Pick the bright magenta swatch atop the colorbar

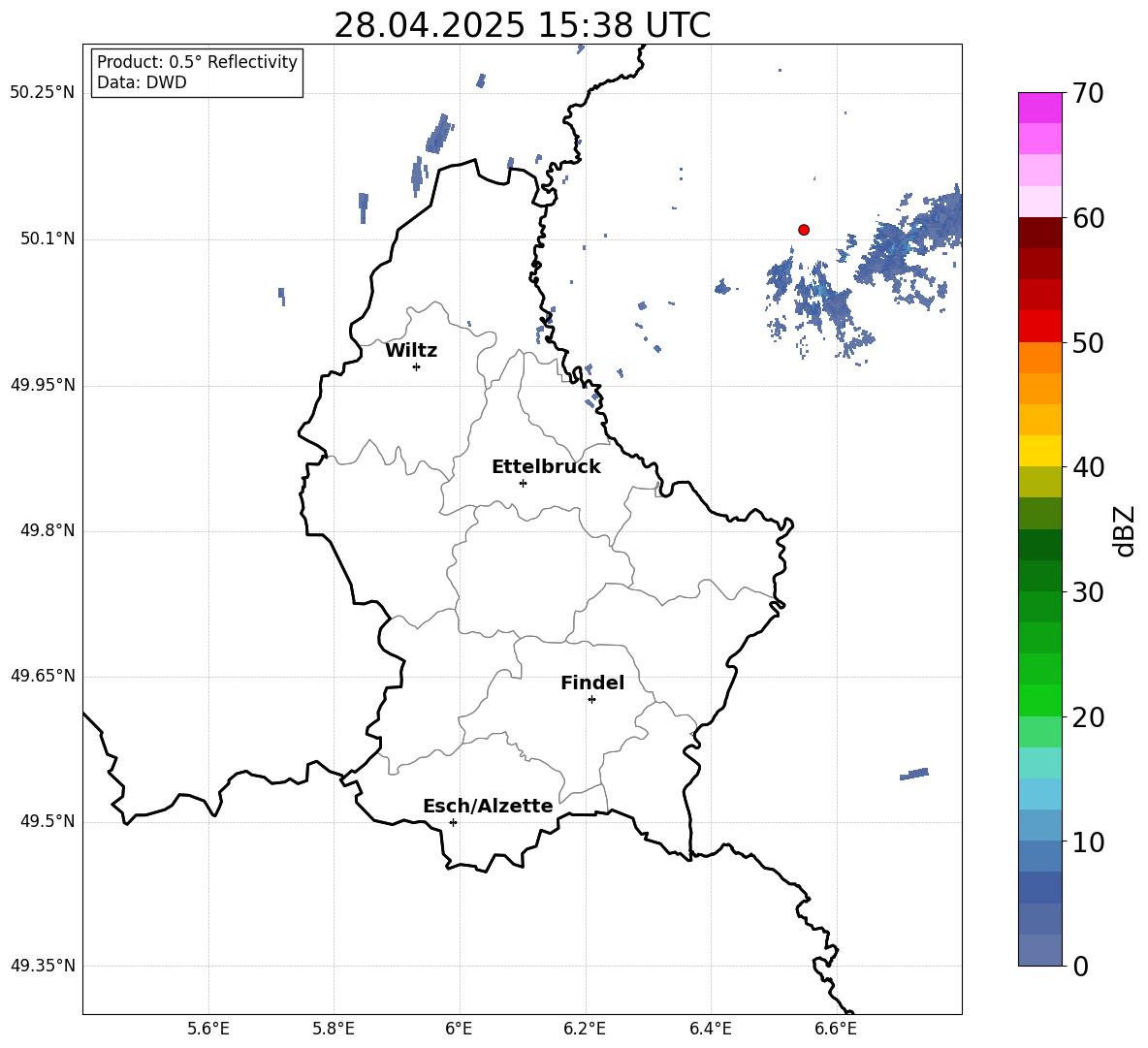coord(1040,108)
